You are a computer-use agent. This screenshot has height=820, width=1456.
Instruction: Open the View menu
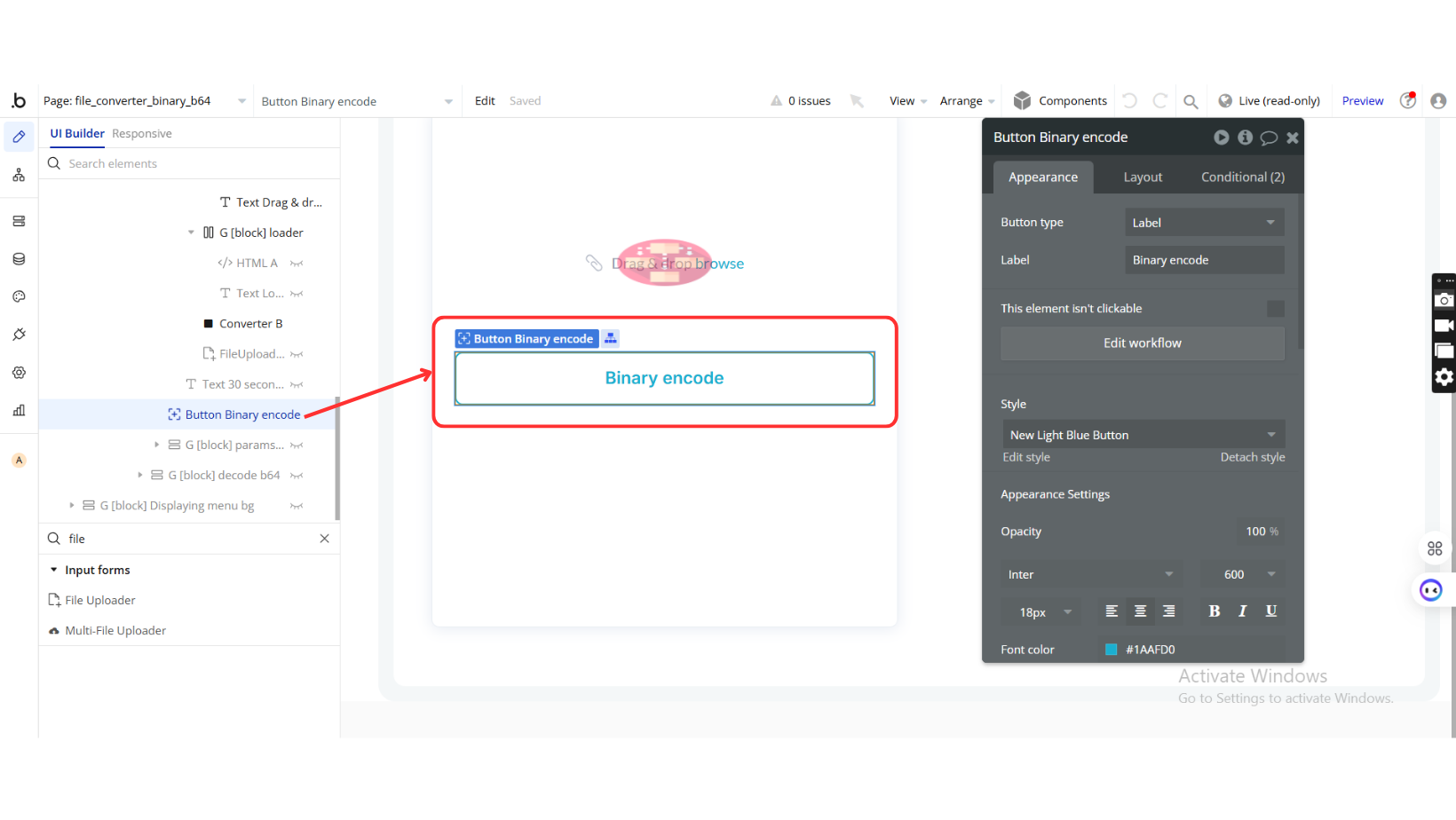tap(908, 101)
